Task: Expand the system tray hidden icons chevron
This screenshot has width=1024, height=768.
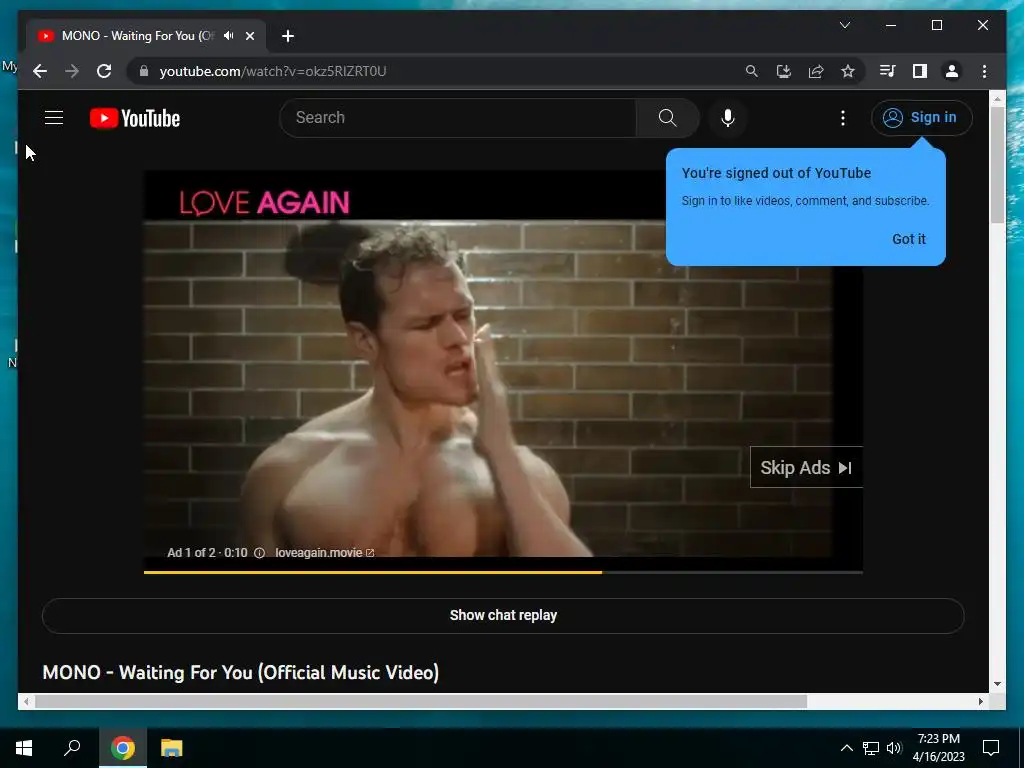Action: coord(846,748)
